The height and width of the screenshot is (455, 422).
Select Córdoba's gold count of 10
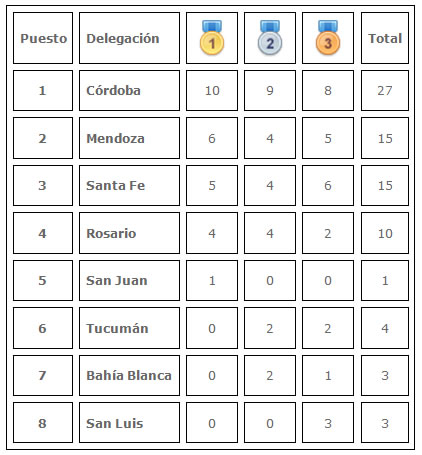click(x=212, y=90)
